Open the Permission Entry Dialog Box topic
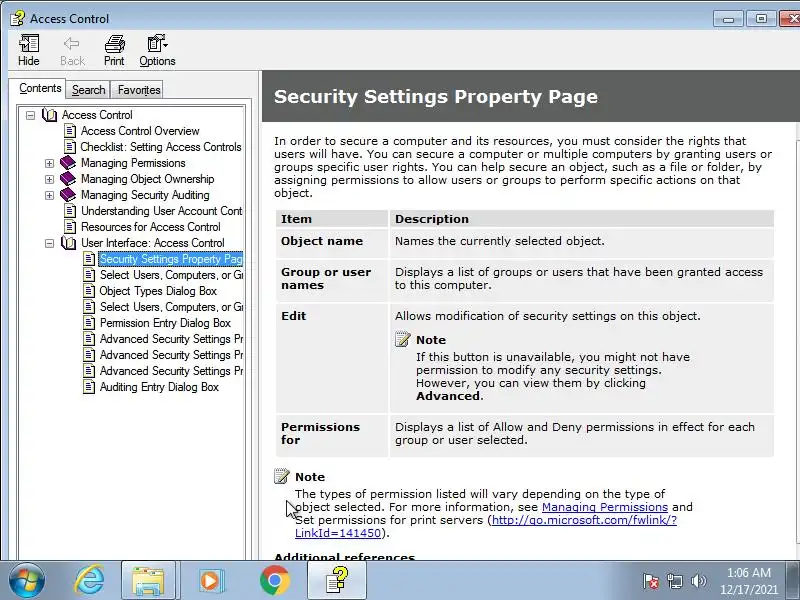 click(165, 323)
